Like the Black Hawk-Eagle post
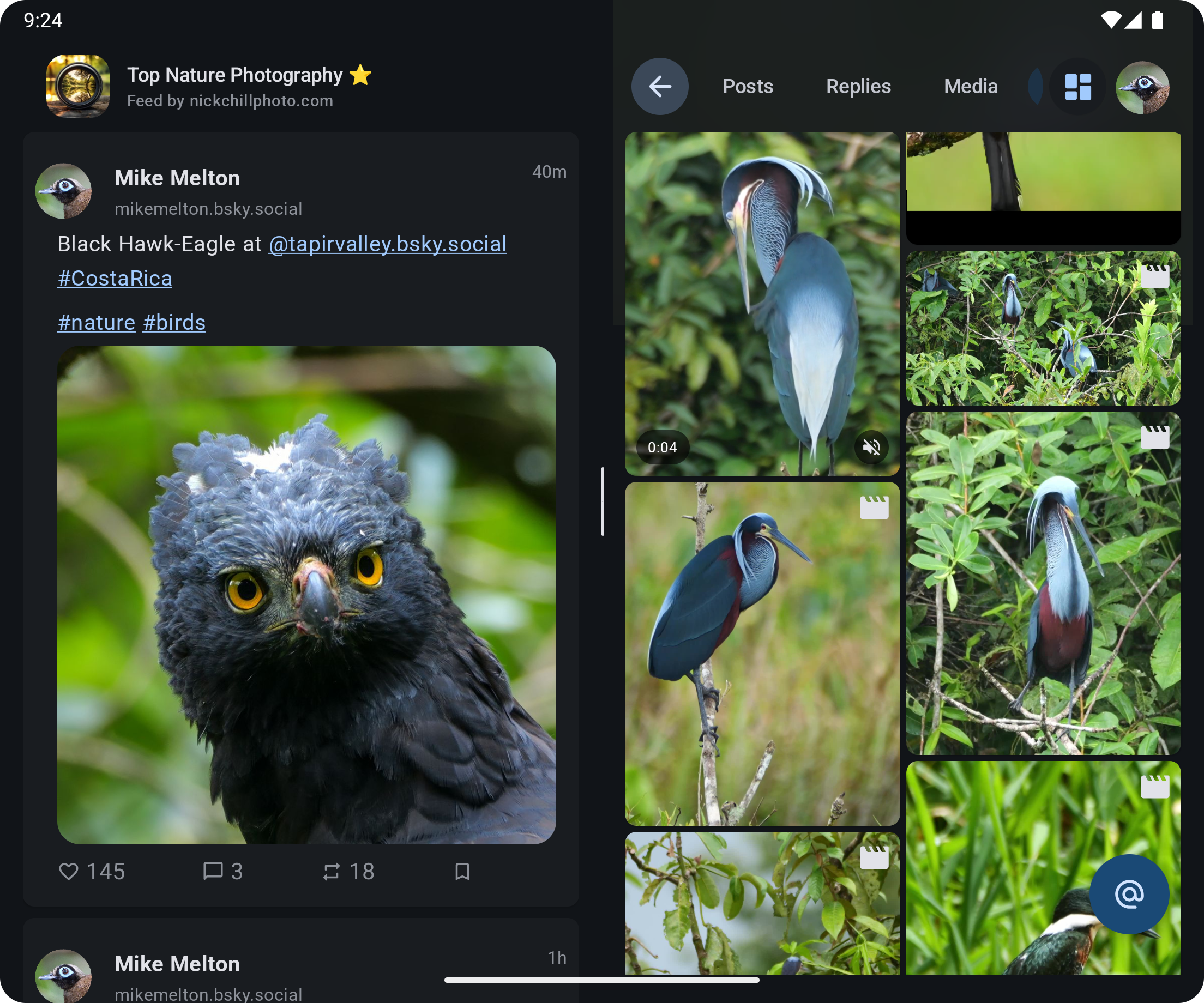Image resolution: width=1204 pixels, height=1003 pixels. 69,871
